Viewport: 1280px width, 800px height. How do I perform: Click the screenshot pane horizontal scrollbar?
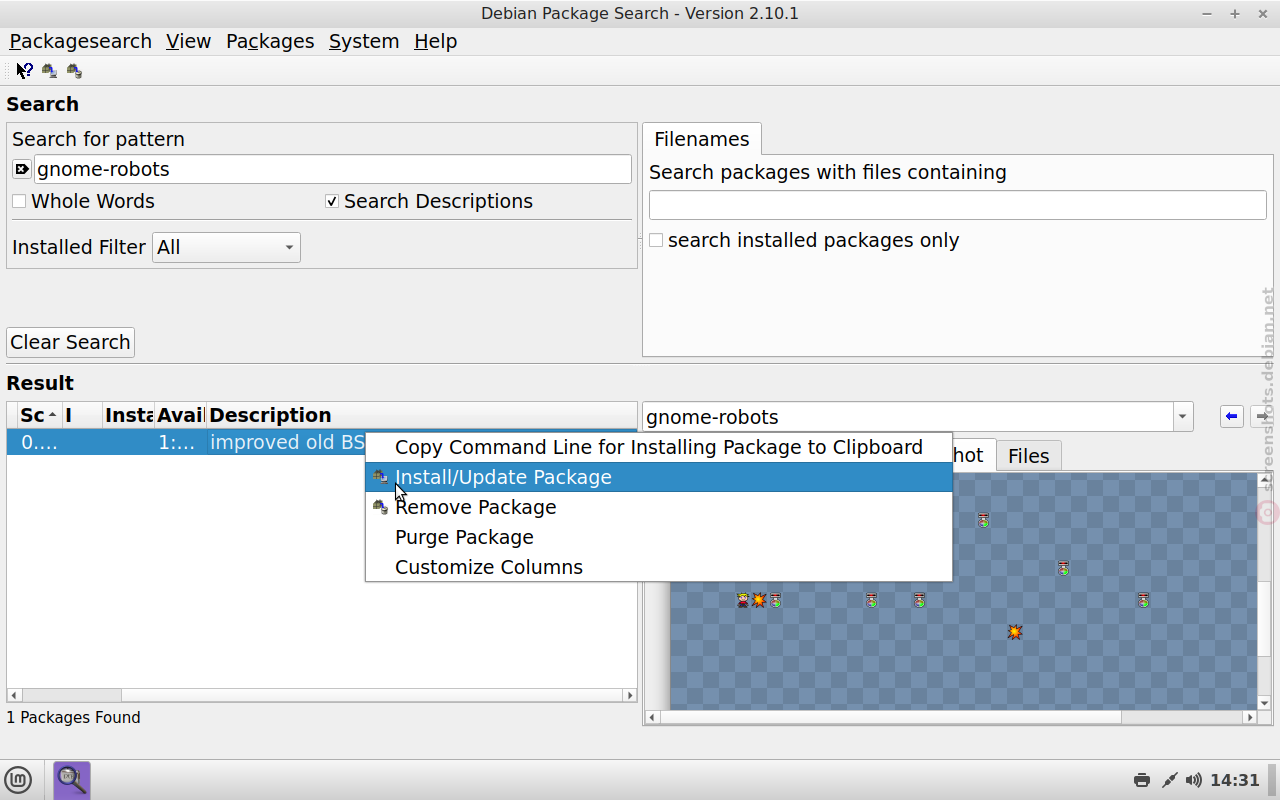pyautogui.click(x=951, y=717)
